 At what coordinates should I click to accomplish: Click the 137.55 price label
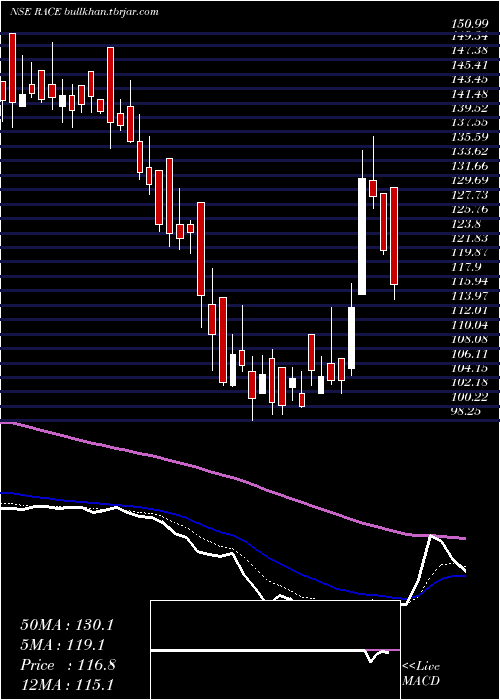[472, 123]
